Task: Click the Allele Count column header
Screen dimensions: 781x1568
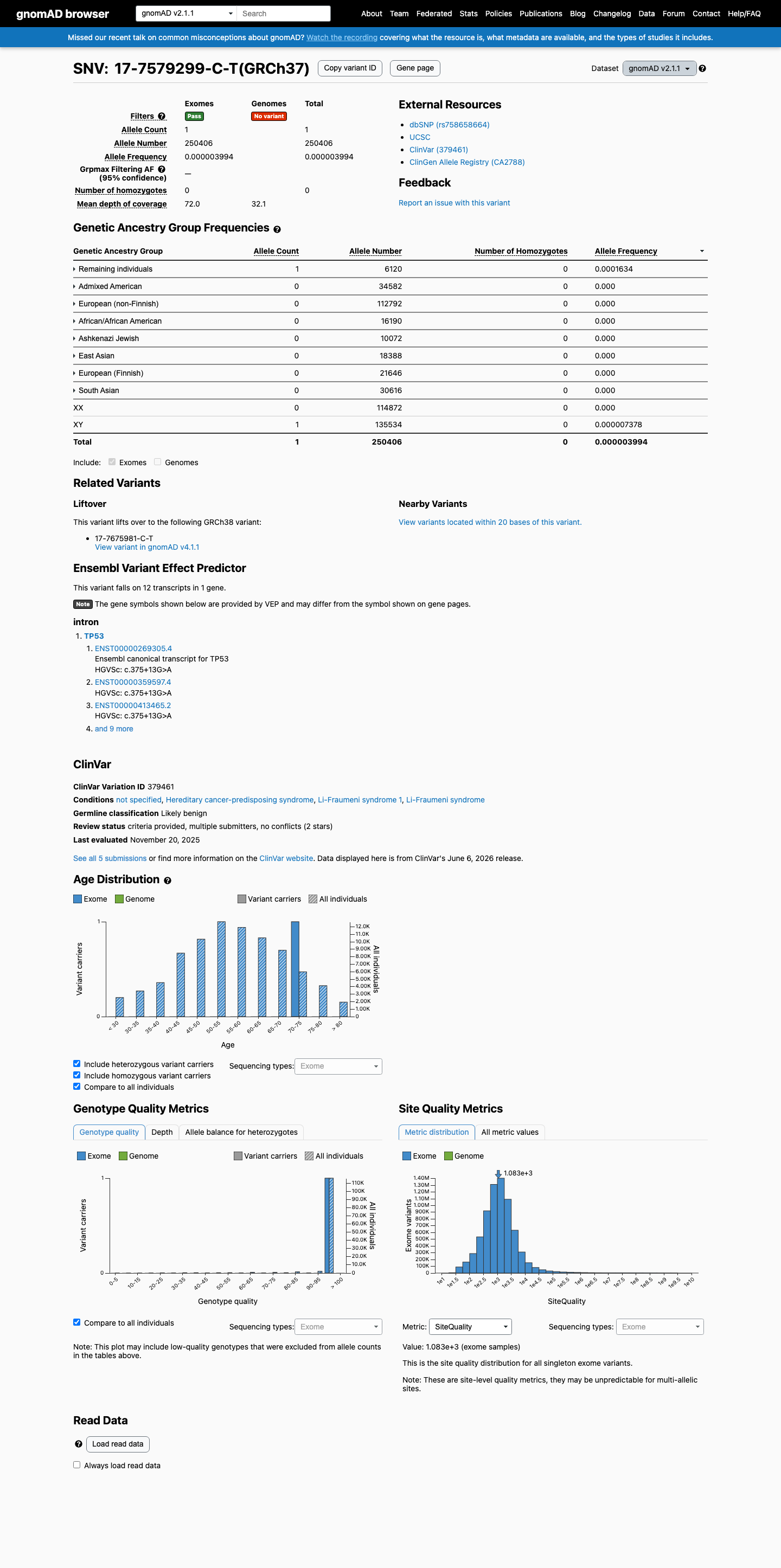Action: 276,252
